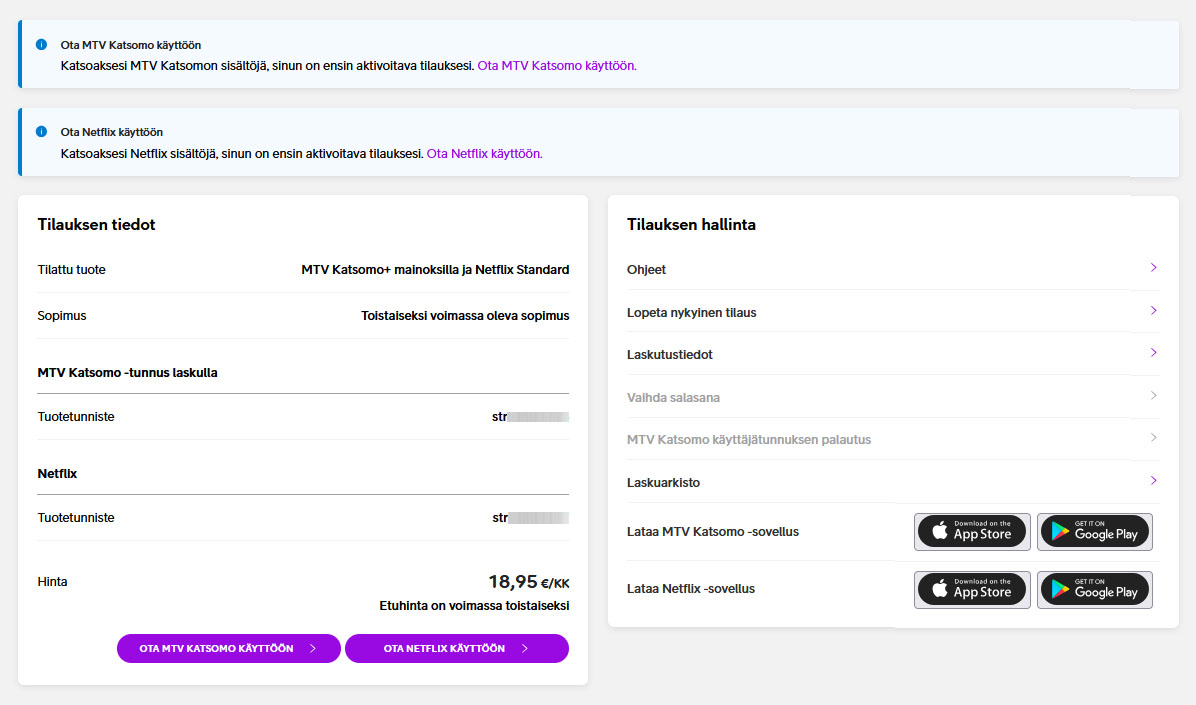This screenshot has width=1196, height=705.
Task: Click the price '18,95 €/KK'
Action: pos(529,582)
